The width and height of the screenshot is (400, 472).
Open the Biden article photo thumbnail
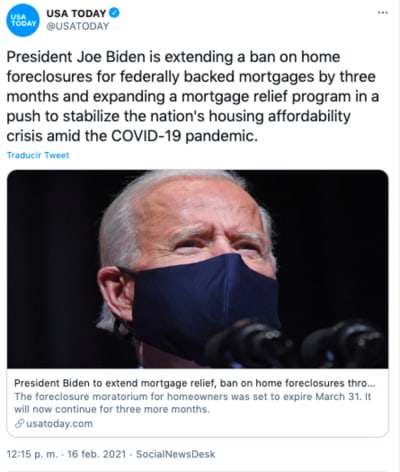[x=198, y=269]
